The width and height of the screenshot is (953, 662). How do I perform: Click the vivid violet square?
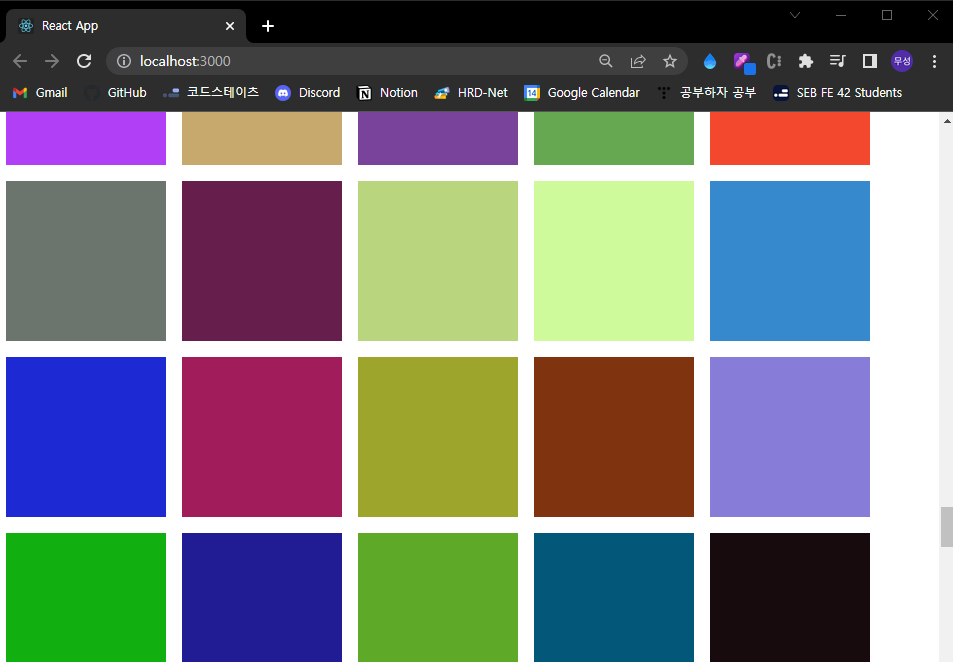click(86, 138)
